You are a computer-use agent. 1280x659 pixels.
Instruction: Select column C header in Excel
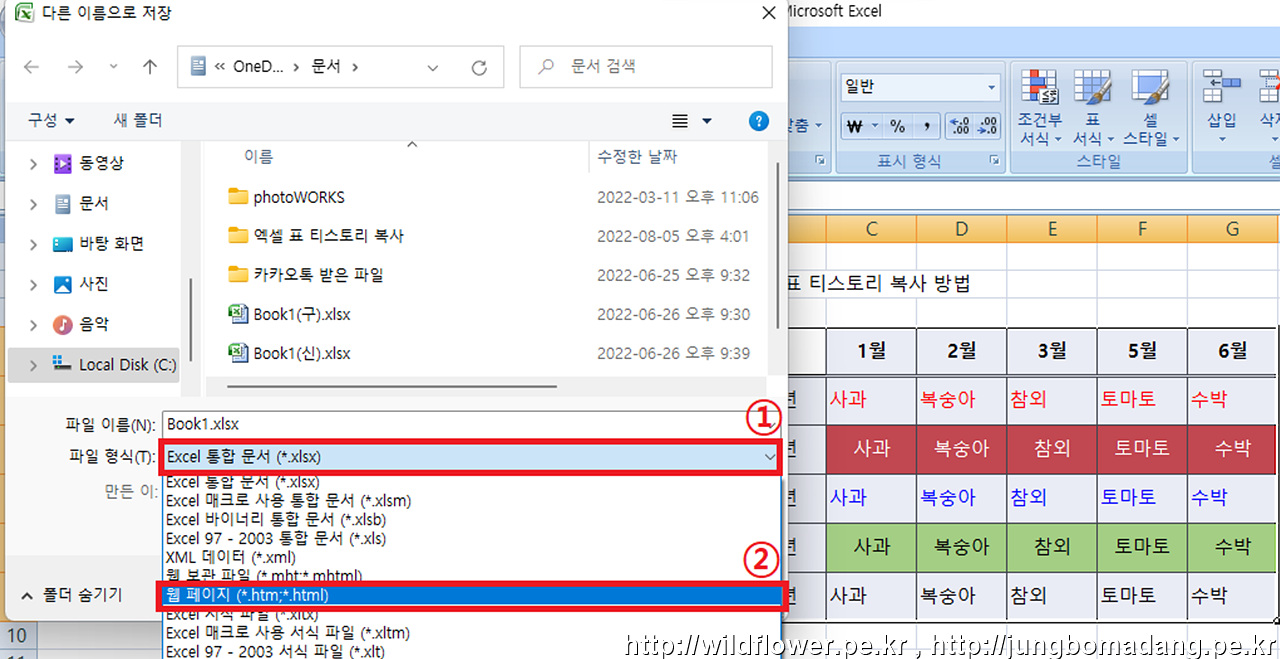point(872,229)
